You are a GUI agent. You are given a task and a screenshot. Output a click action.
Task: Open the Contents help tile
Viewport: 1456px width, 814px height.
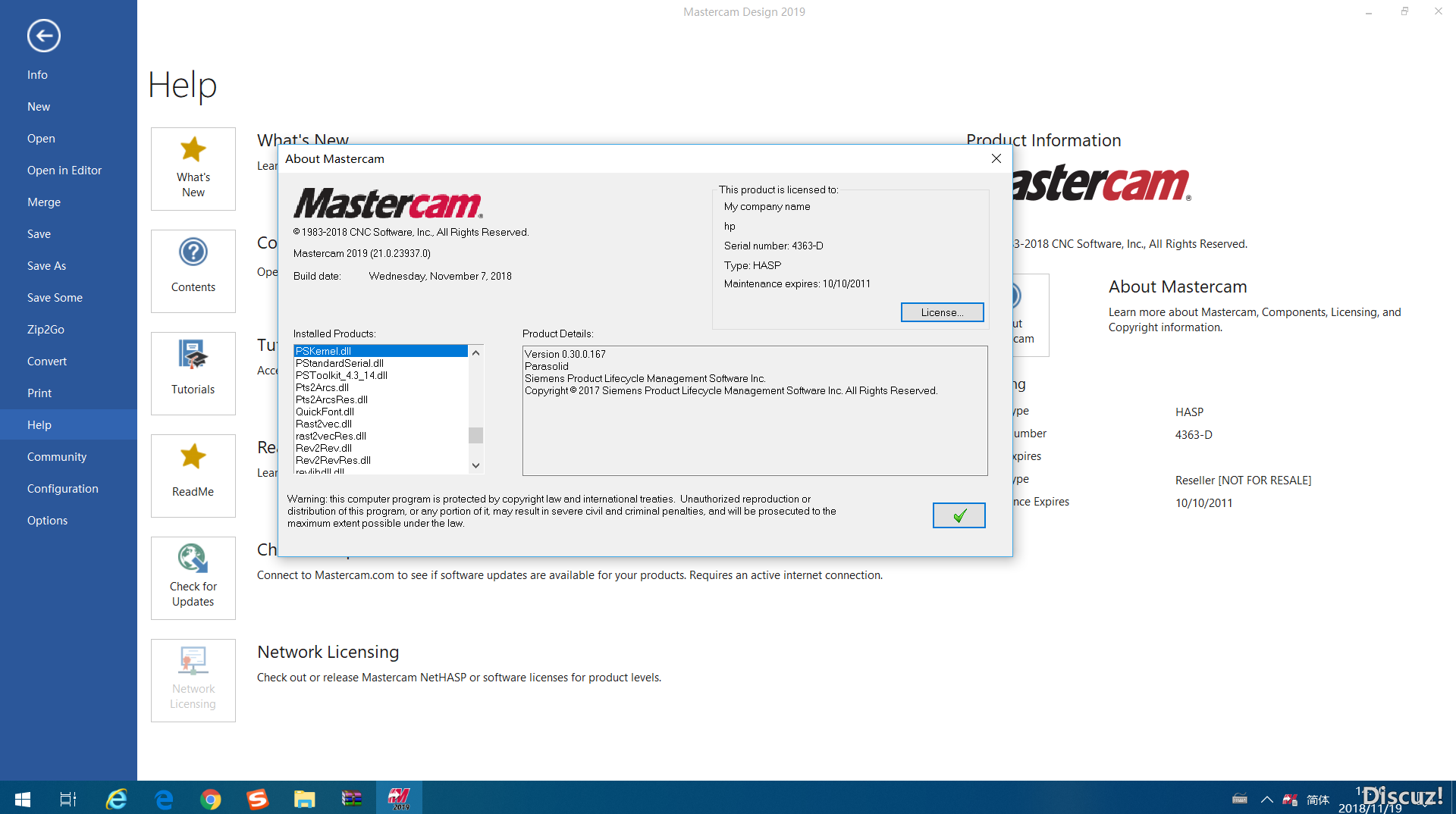tap(193, 271)
